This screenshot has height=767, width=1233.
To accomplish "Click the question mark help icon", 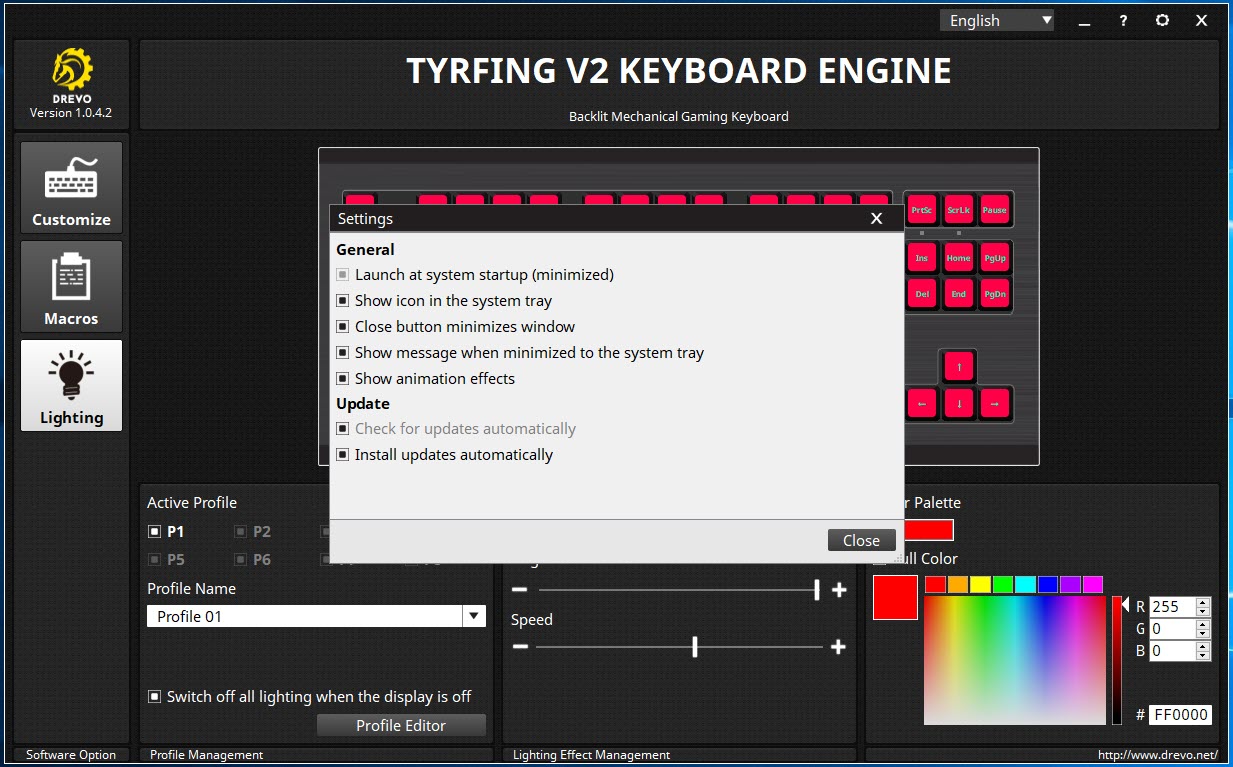I will [1124, 20].
